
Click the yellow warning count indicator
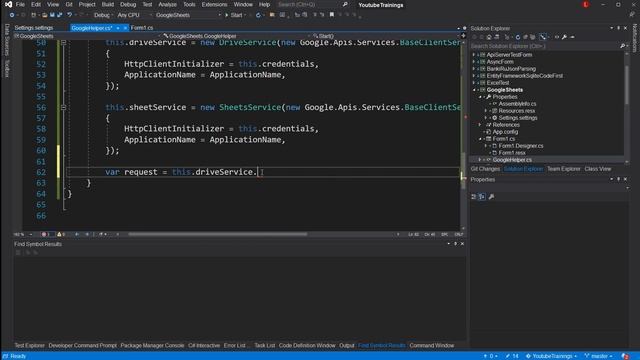pyautogui.click(x=61, y=234)
